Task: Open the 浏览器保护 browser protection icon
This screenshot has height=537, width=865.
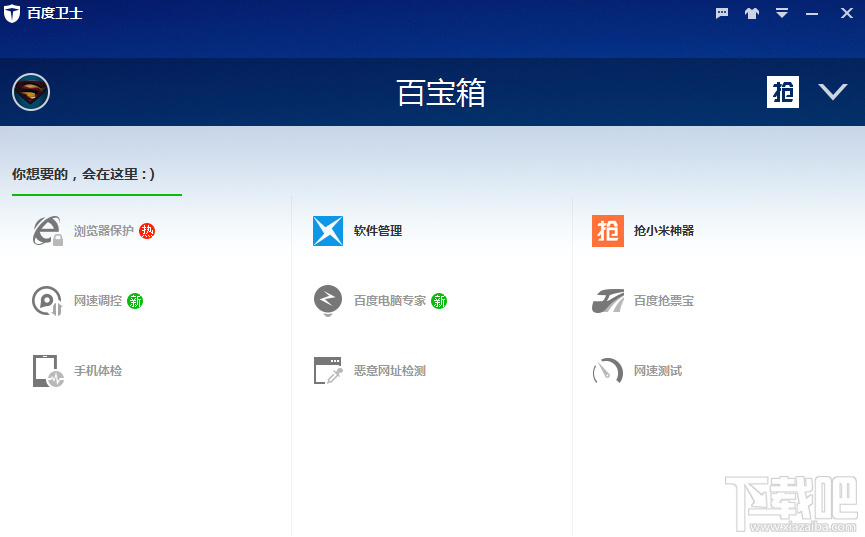Action: pos(47,231)
